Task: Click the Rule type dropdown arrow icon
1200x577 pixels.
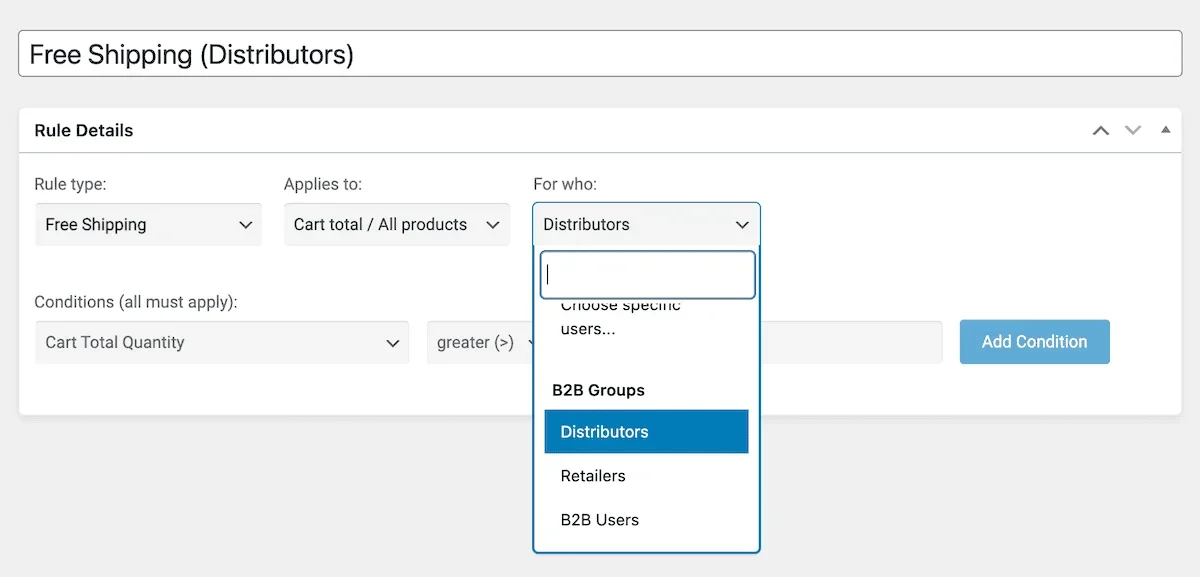Action: pos(247,224)
